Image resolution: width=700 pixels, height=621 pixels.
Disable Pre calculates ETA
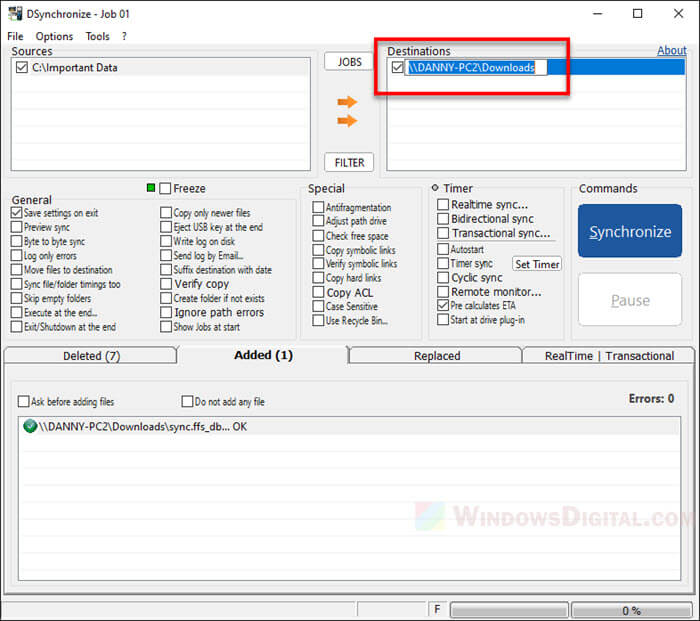pyautogui.click(x=443, y=305)
